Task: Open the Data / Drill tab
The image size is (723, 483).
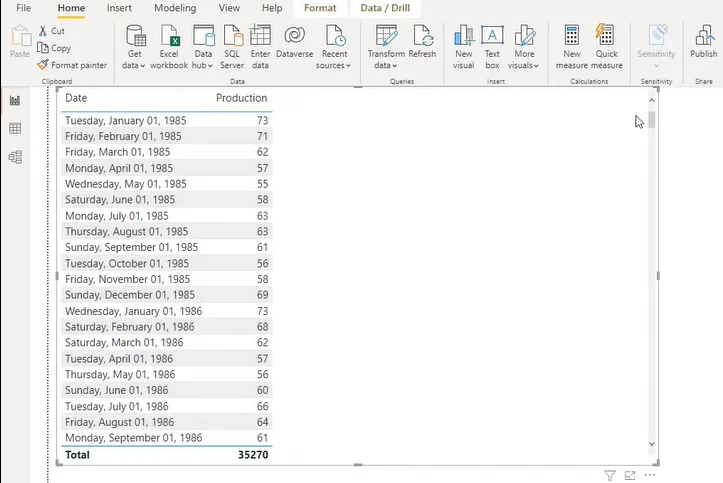Action: tap(385, 8)
